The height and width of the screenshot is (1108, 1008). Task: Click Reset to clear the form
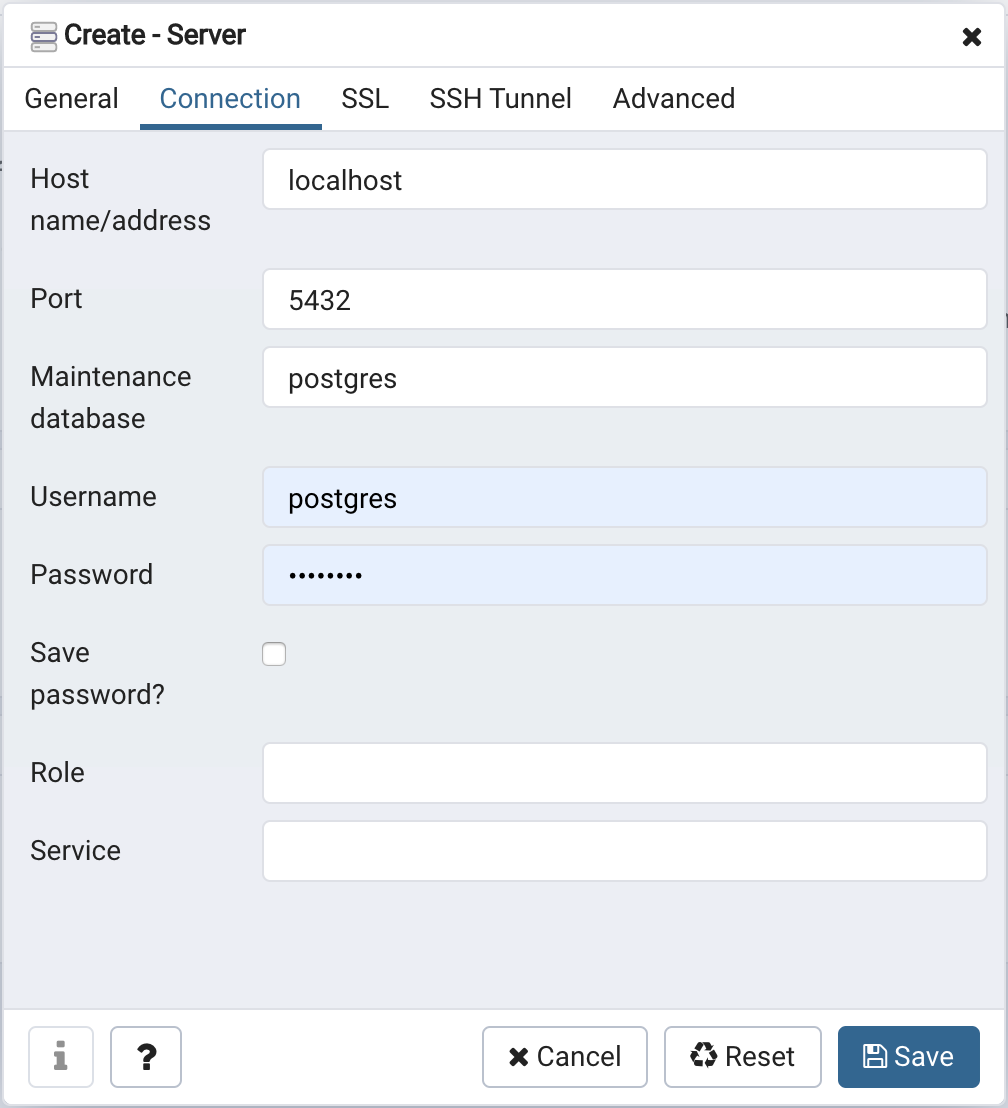tap(742, 1056)
